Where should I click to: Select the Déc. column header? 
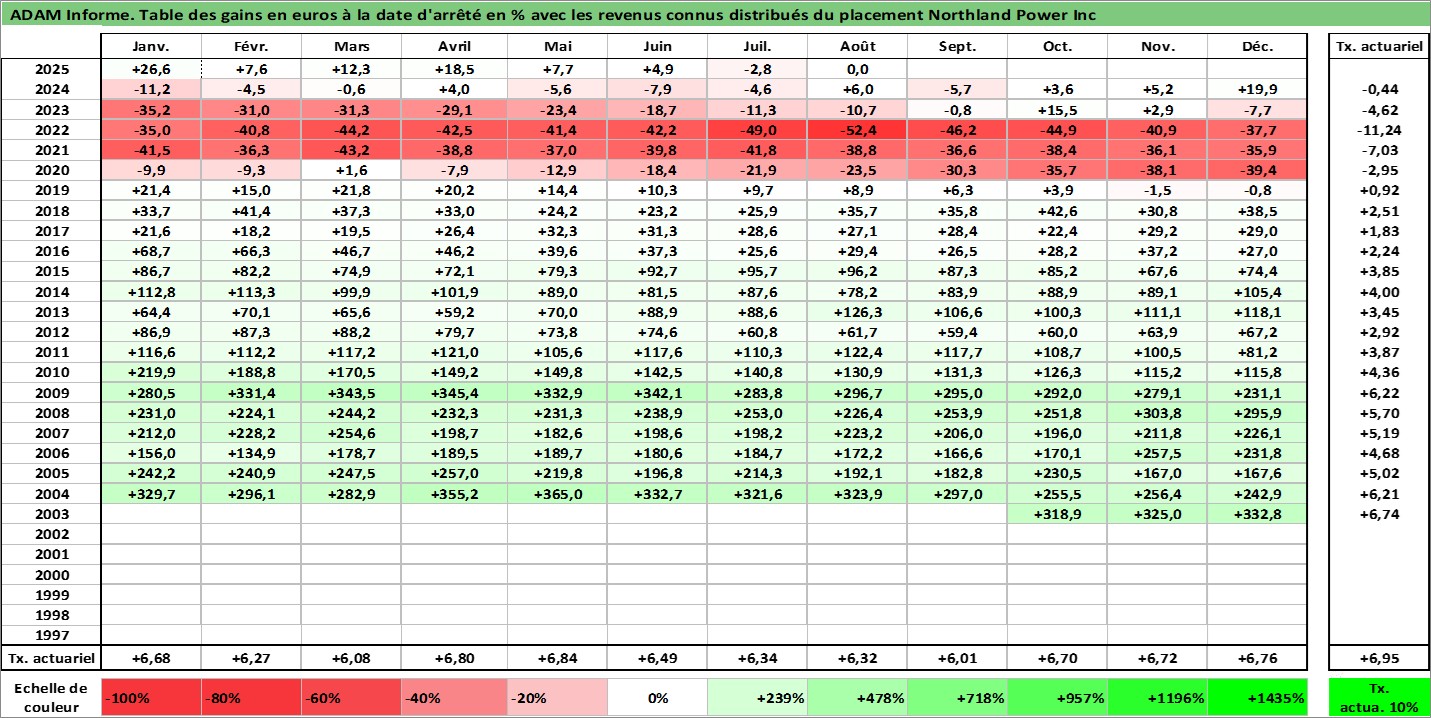[1257, 47]
